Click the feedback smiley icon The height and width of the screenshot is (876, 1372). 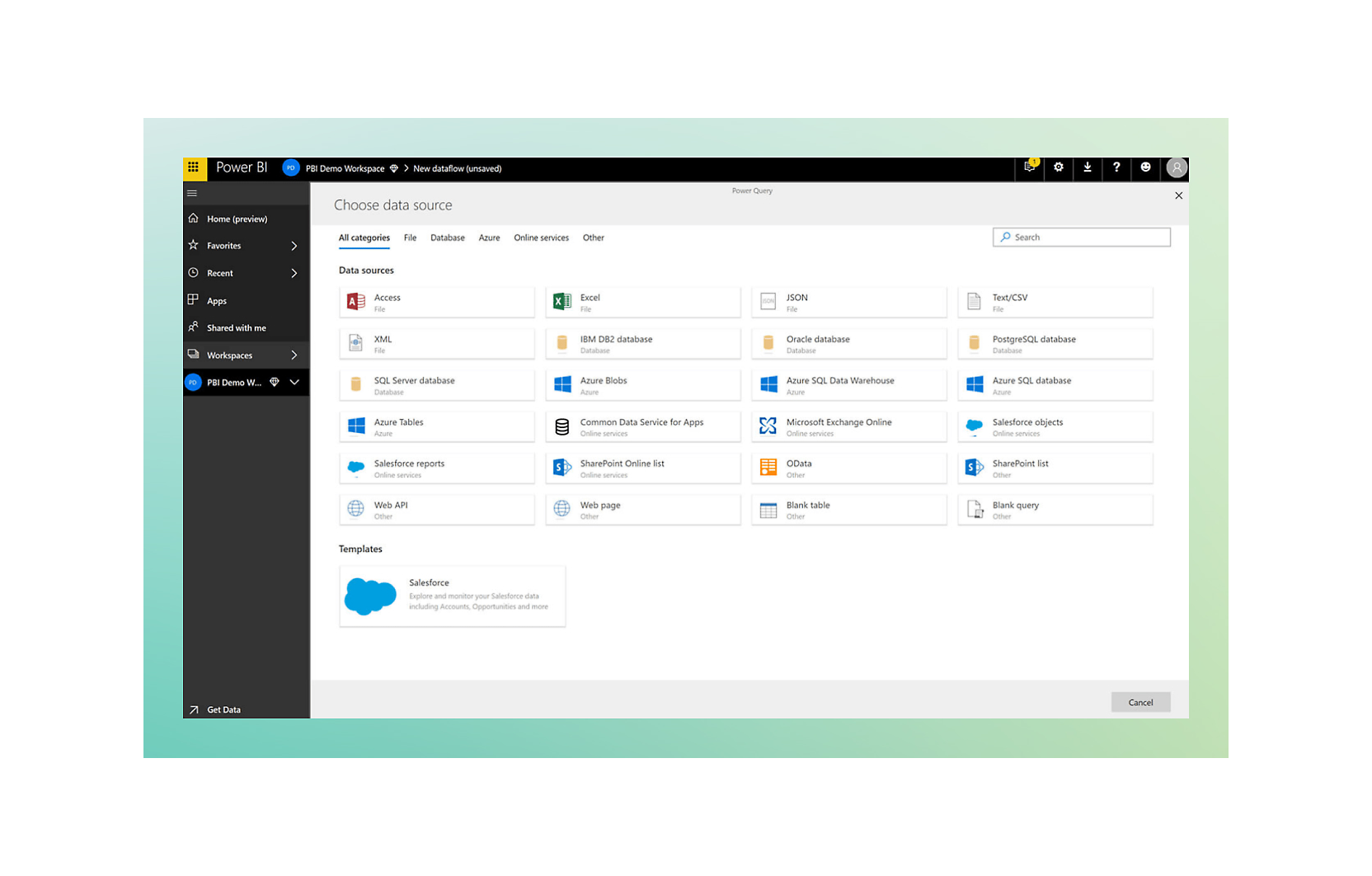(x=1145, y=167)
